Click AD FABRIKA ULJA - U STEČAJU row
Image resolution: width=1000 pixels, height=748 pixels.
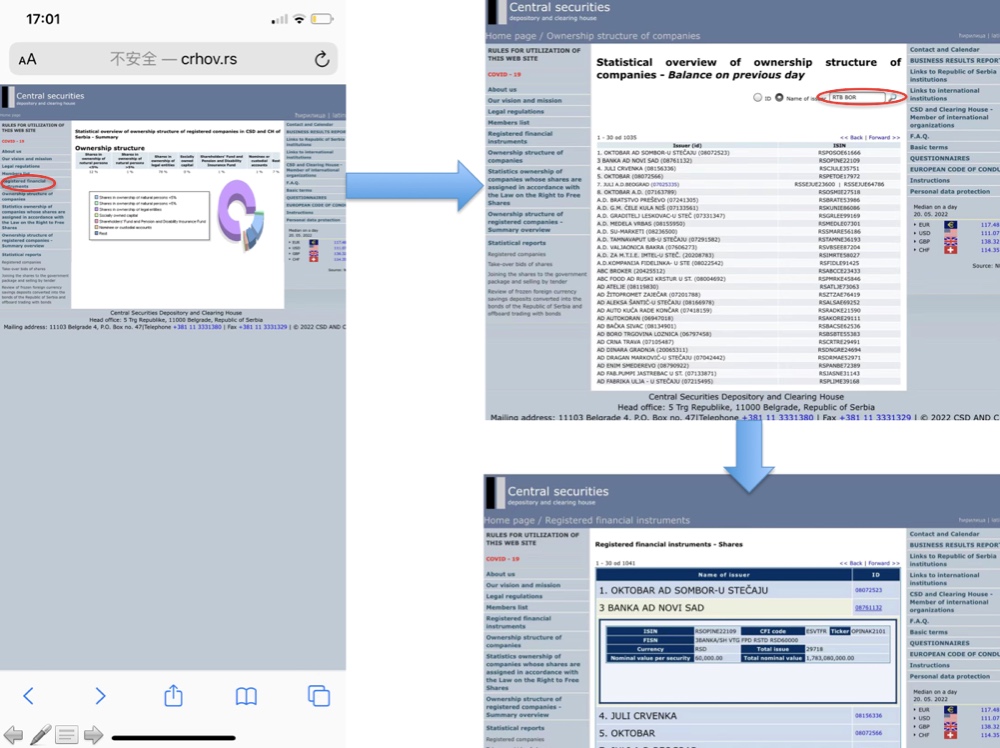pyautogui.click(x=748, y=381)
